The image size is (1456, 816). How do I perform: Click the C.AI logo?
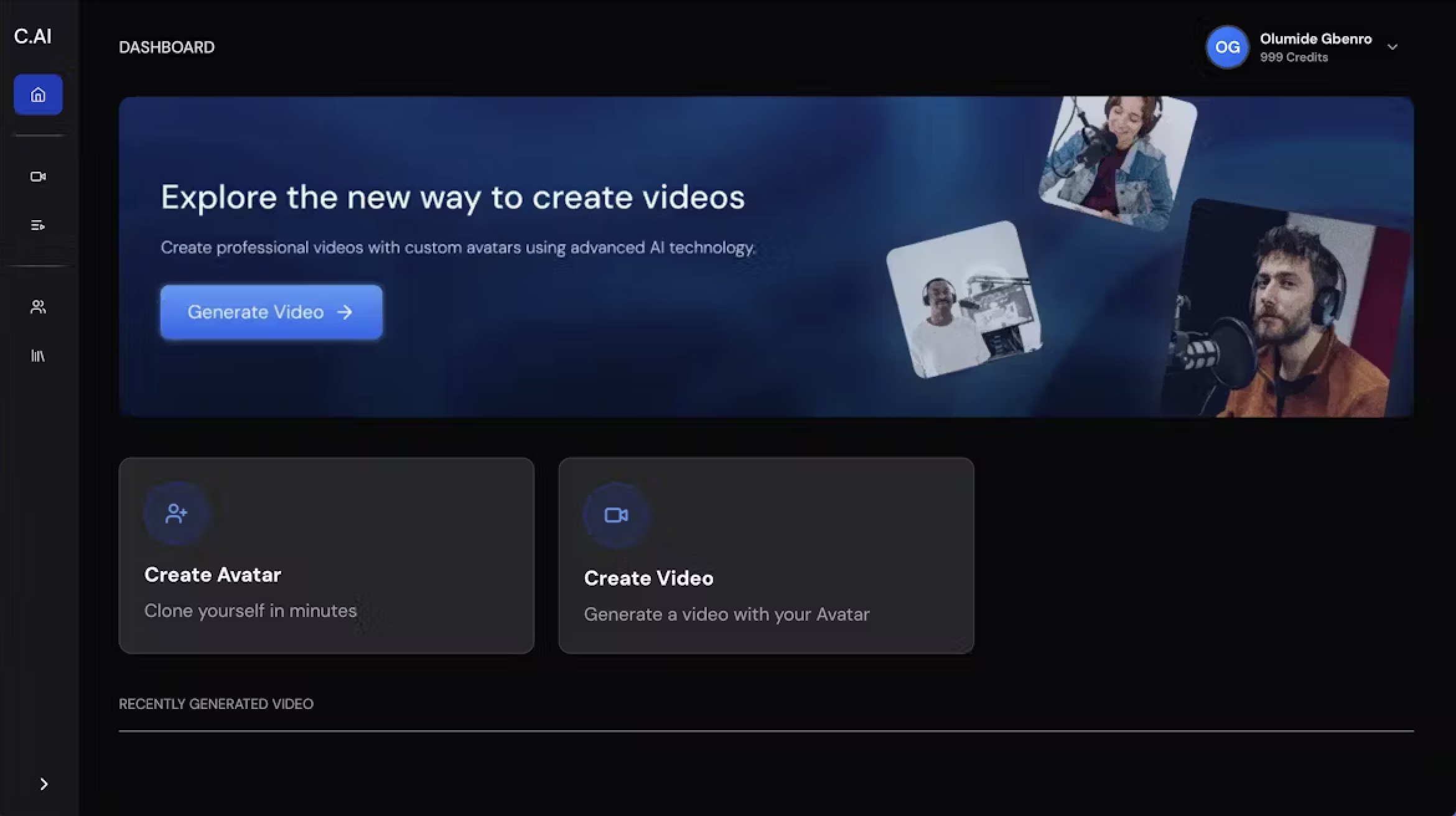coord(32,36)
